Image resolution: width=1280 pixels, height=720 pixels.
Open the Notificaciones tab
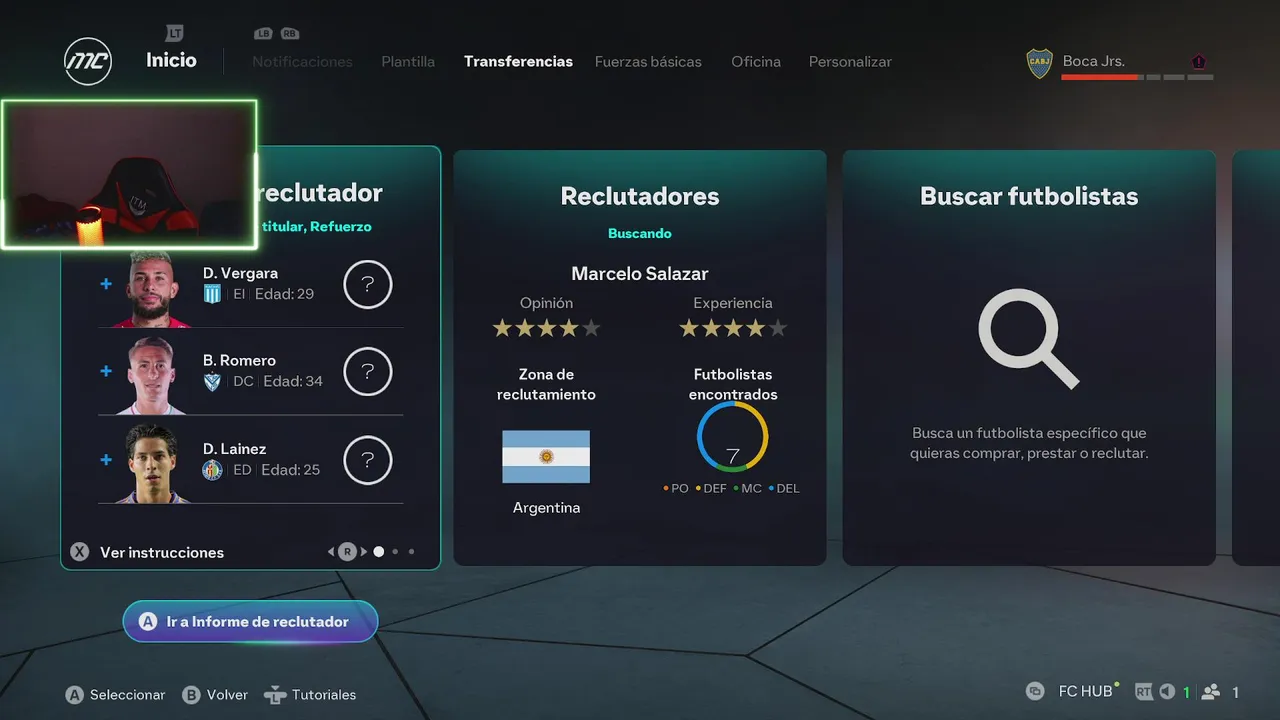pyautogui.click(x=302, y=62)
